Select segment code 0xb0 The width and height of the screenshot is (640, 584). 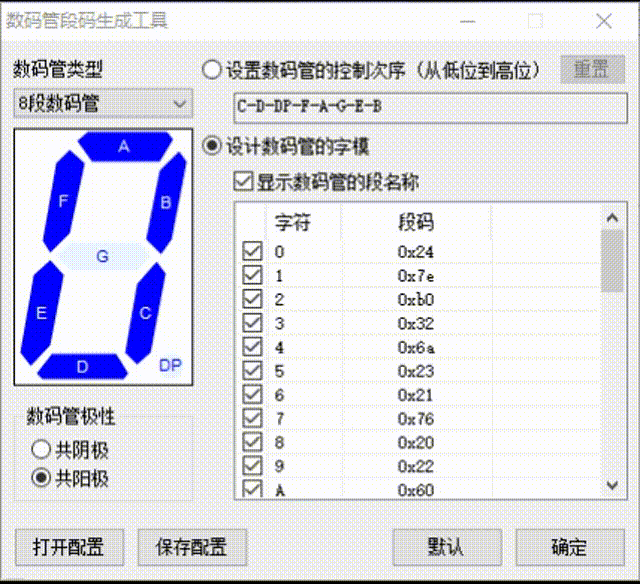click(416, 300)
